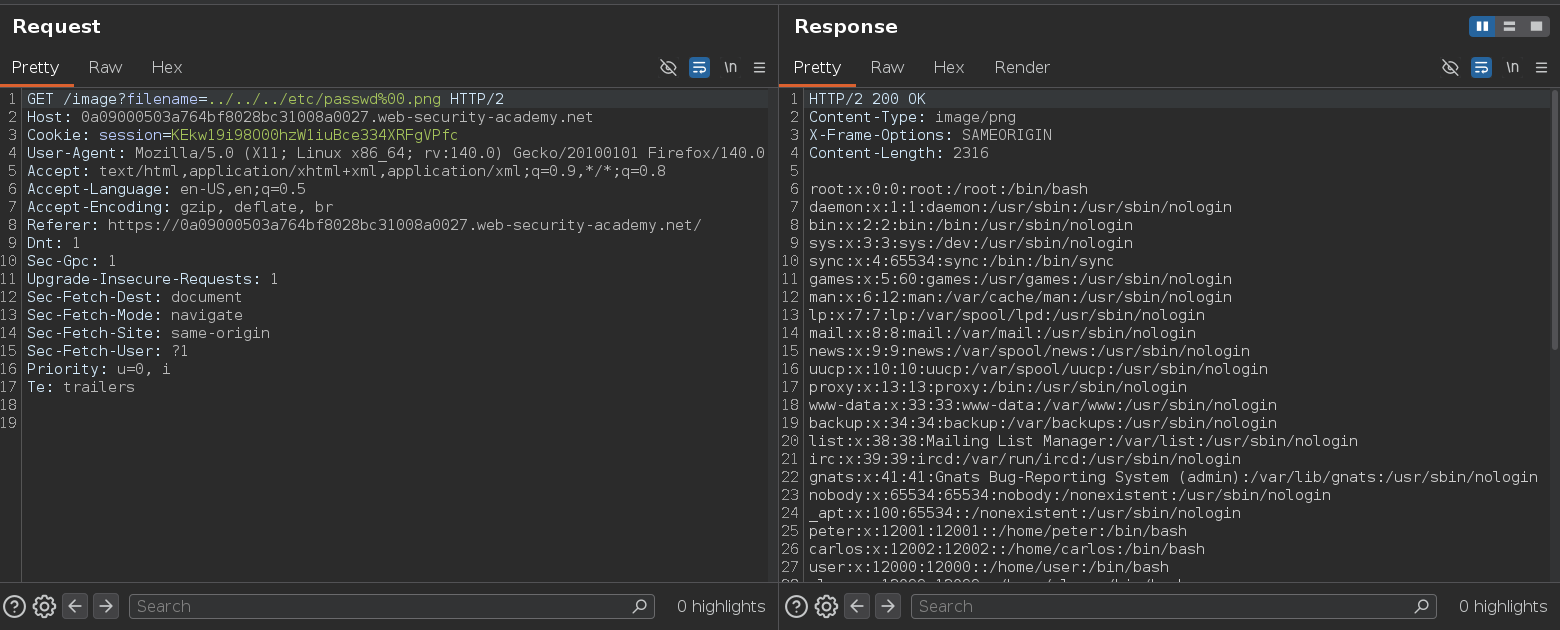Viewport: 1560px width, 630px height.
Task: Go to next match in Request search
Action: pyautogui.click(x=106, y=606)
